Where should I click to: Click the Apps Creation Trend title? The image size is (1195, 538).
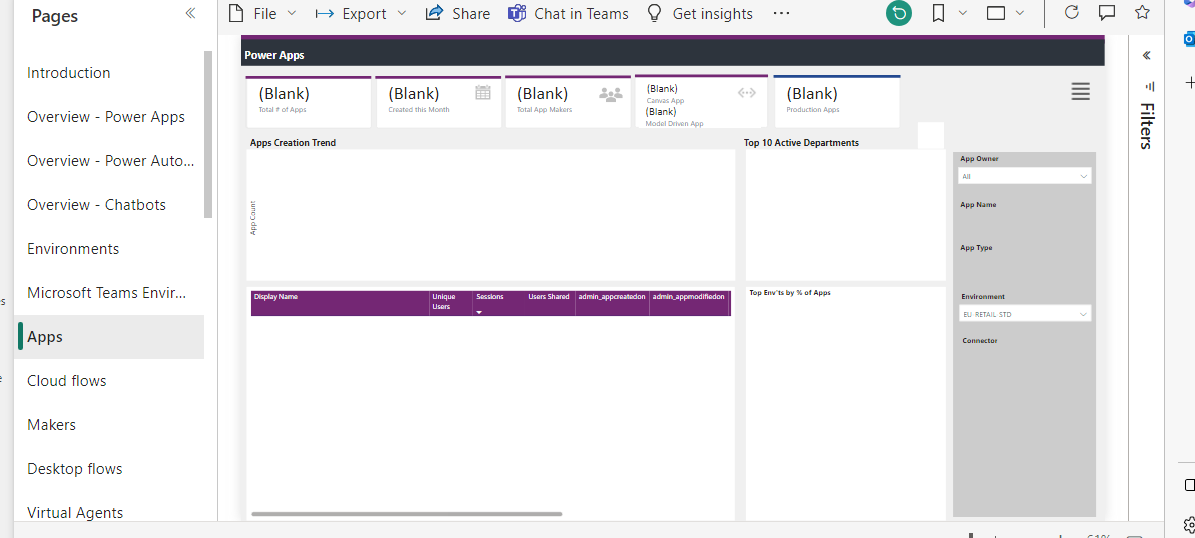(293, 143)
